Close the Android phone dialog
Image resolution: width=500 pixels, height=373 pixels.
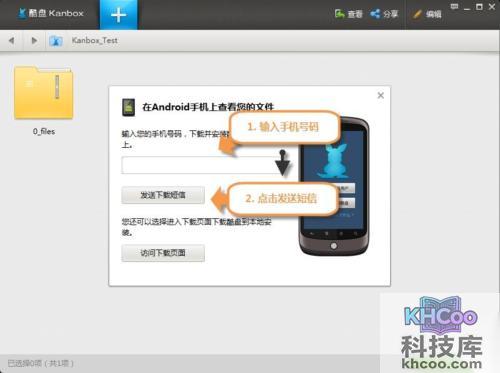pos(381,95)
